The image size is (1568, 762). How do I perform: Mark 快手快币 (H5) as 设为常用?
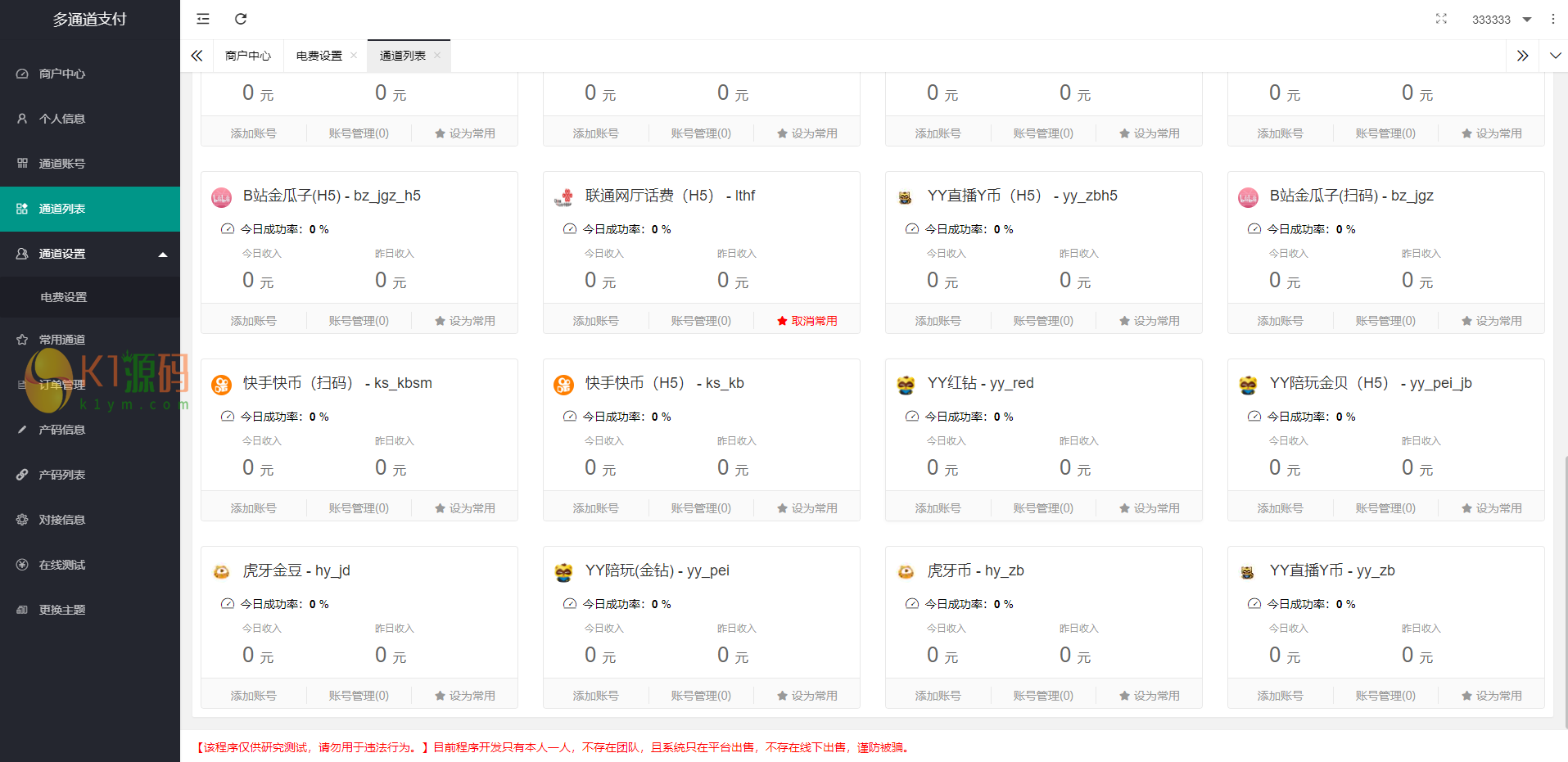[x=807, y=508]
